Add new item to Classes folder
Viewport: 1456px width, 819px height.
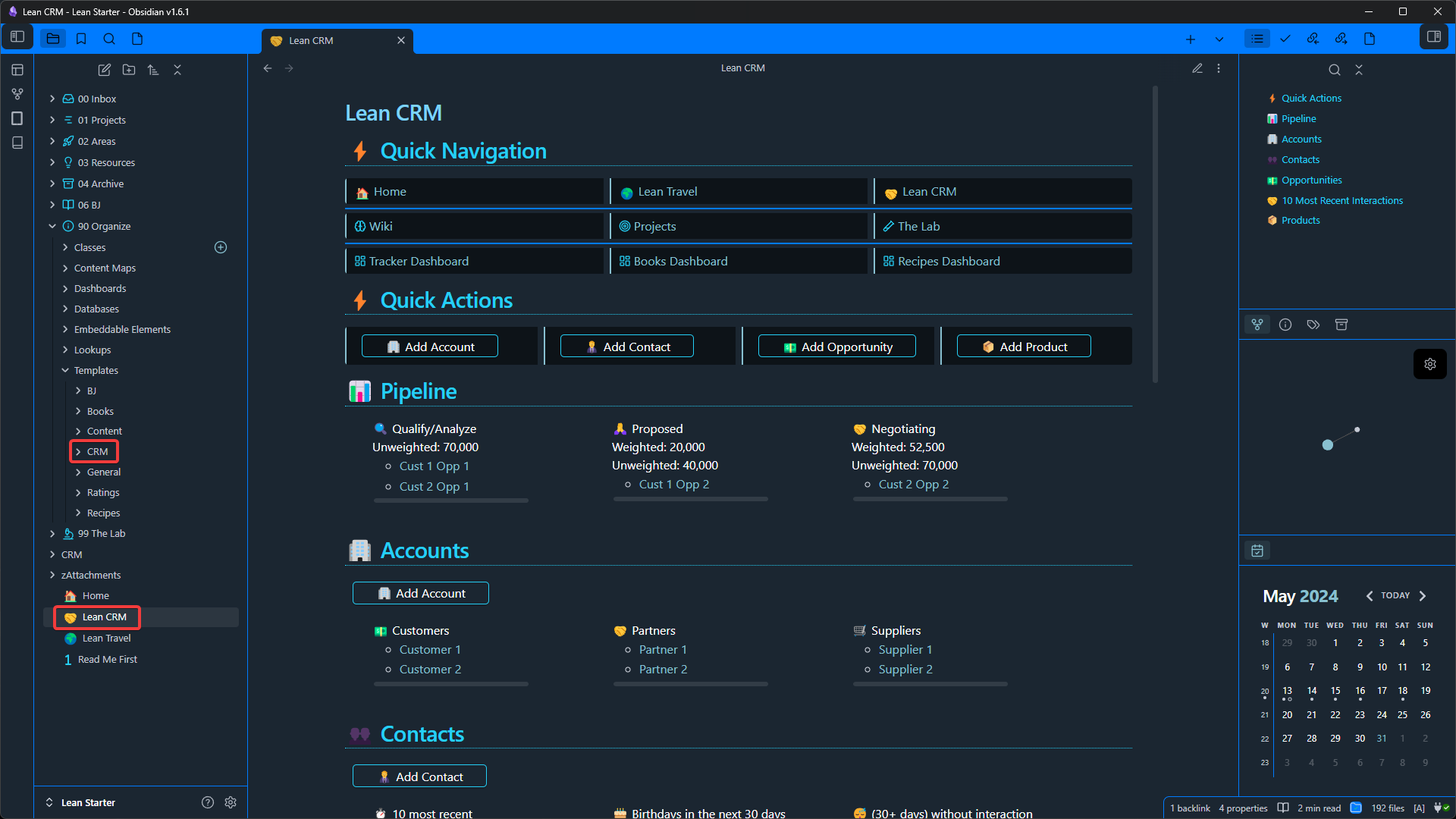pos(221,247)
